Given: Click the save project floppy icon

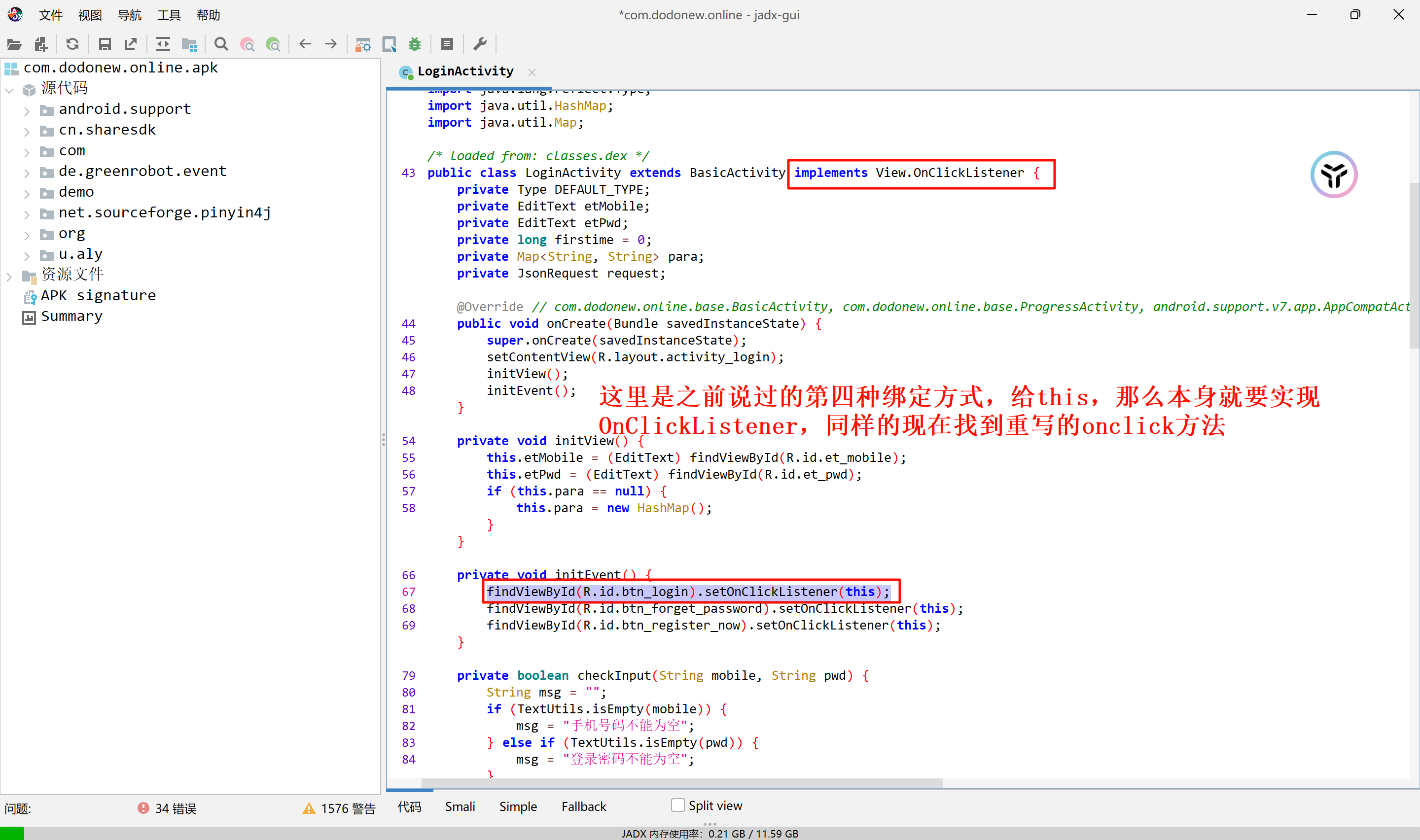Looking at the screenshot, I should (x=105, y=44).
